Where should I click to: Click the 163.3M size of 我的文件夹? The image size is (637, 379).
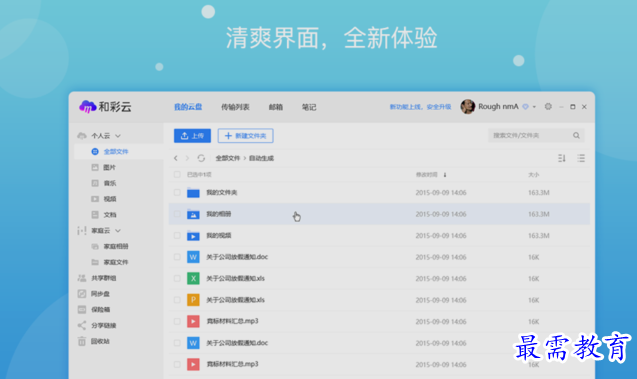coord(539,193)
